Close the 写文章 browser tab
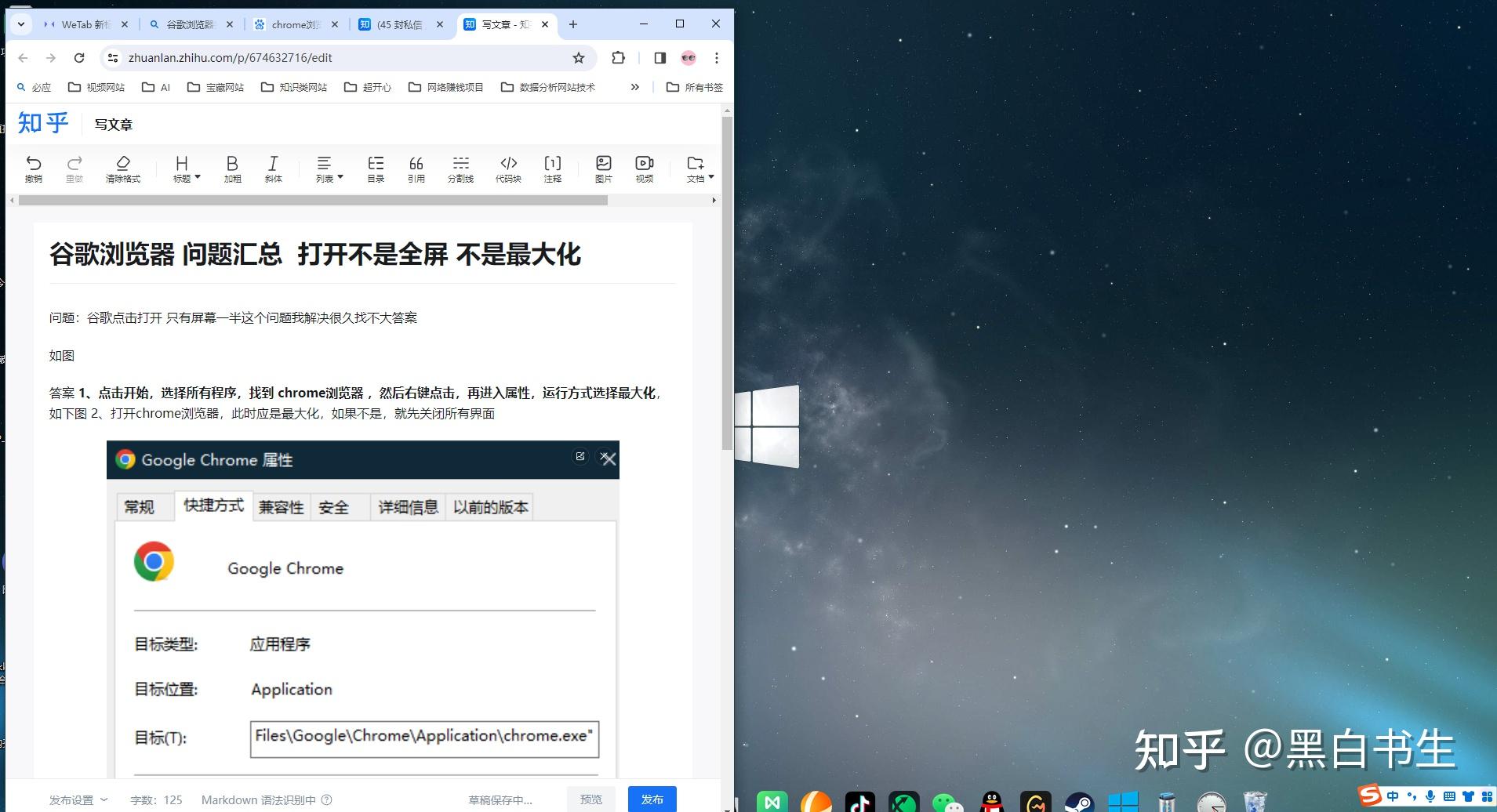This screenshot has width=1497, height=812. click(x=545, y=24)
